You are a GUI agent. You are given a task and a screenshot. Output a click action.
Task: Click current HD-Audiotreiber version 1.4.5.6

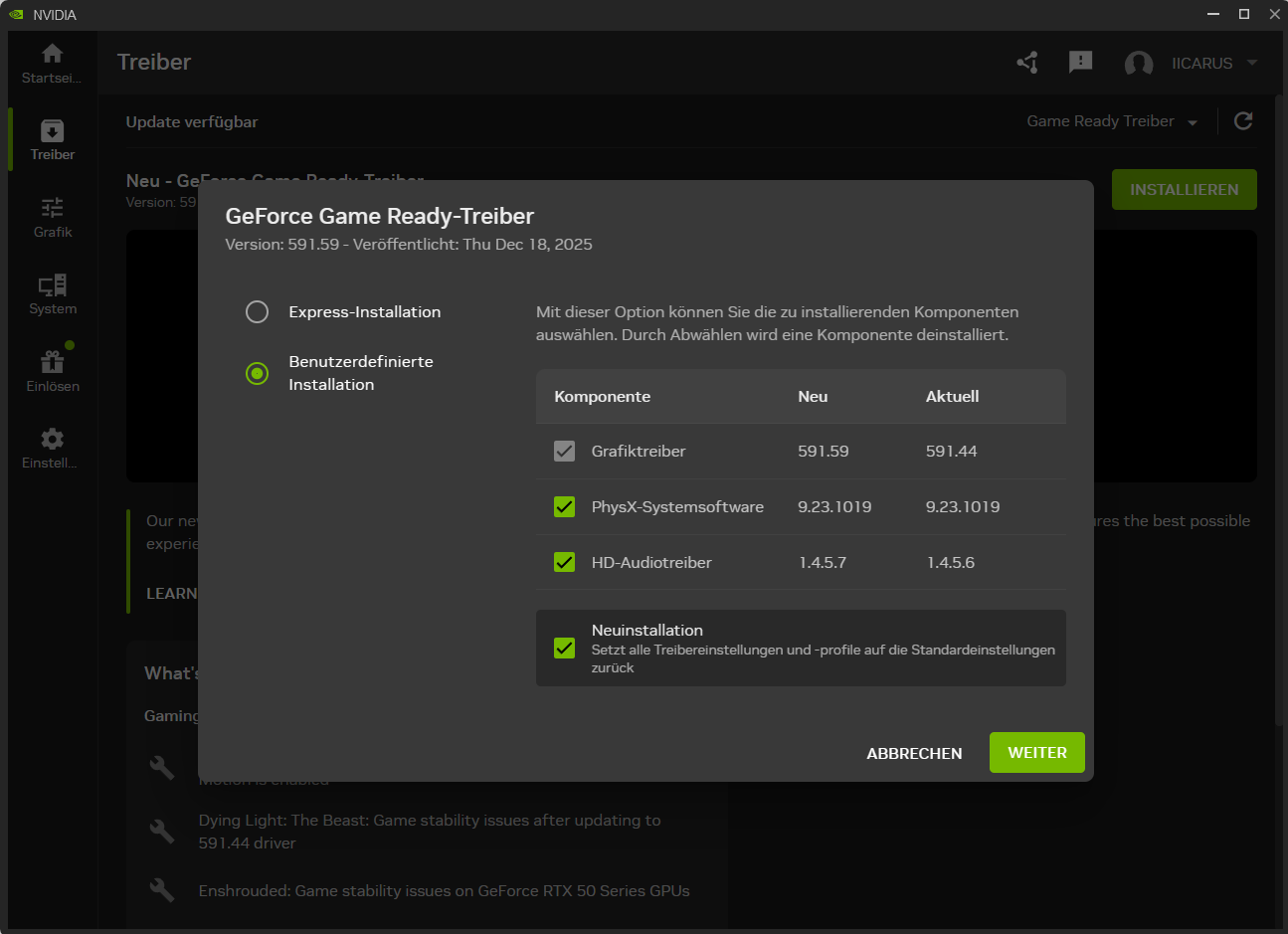951,563
